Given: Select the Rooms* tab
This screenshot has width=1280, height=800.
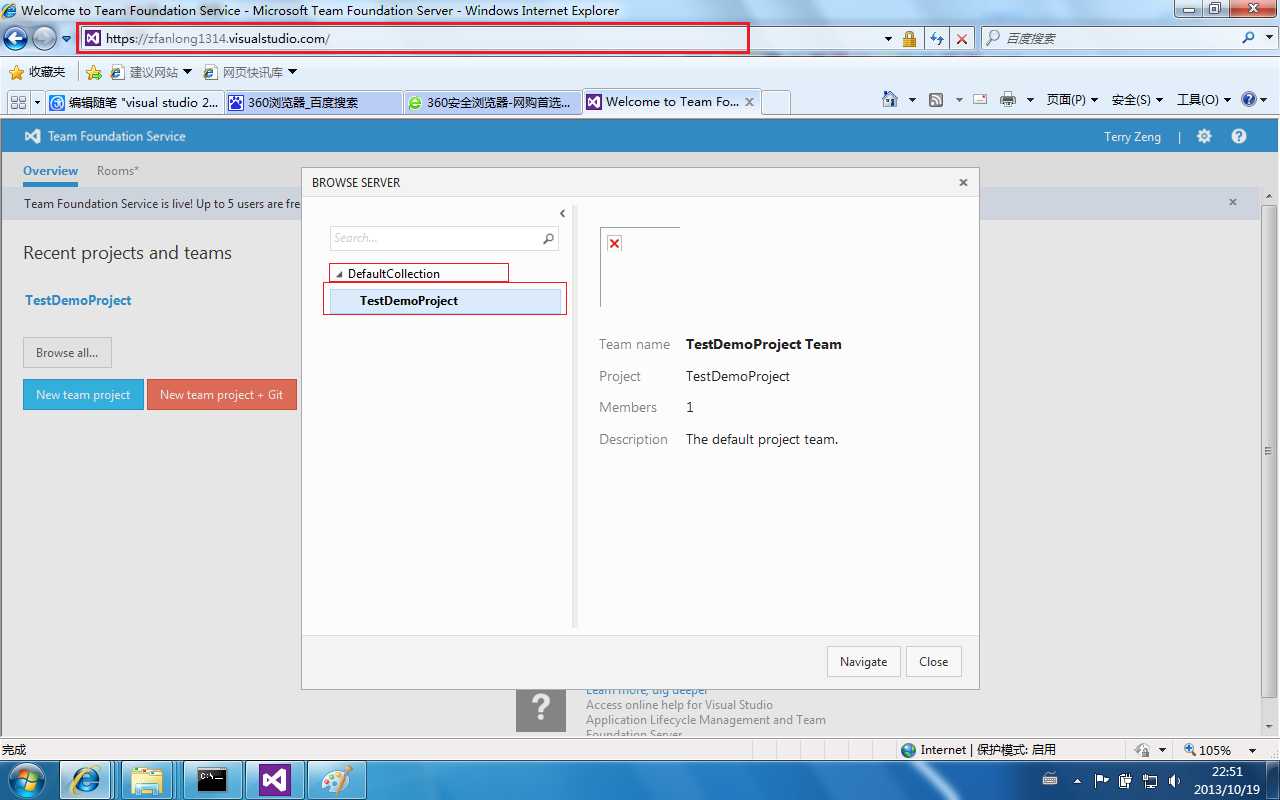Looking at the screenshot, I should pyautogui.click(x=117, y=171).
